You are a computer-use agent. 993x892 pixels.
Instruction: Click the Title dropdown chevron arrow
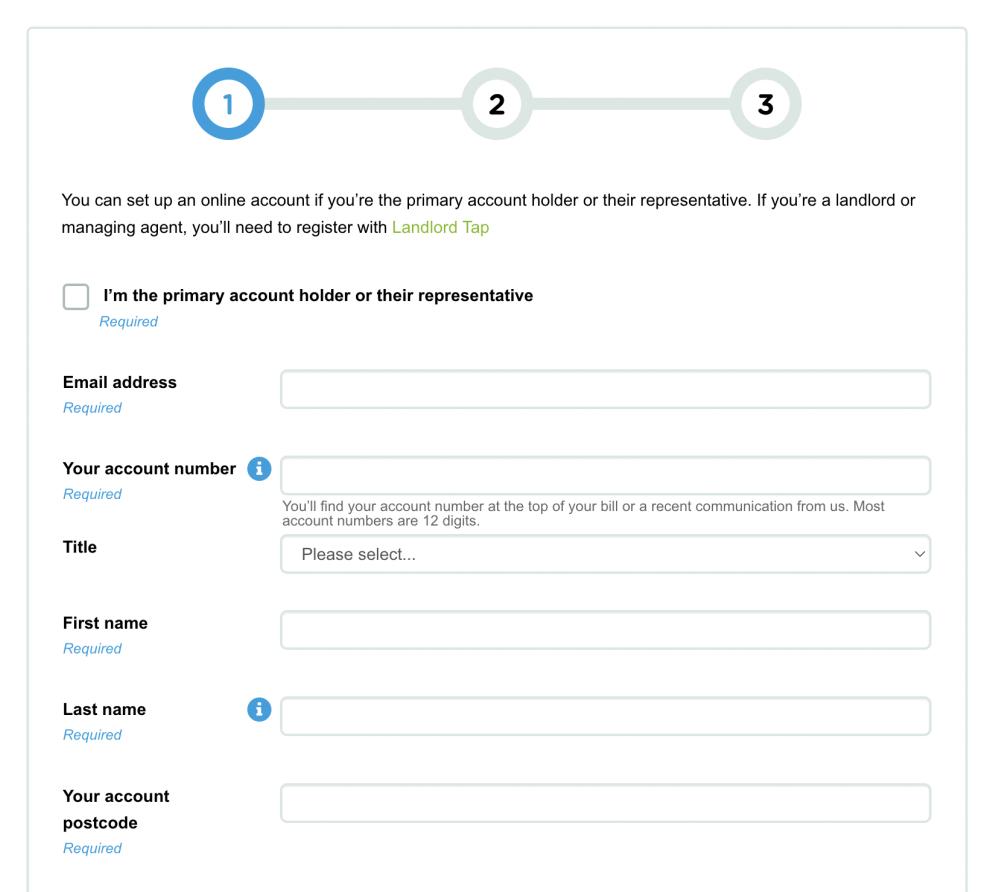920,554
